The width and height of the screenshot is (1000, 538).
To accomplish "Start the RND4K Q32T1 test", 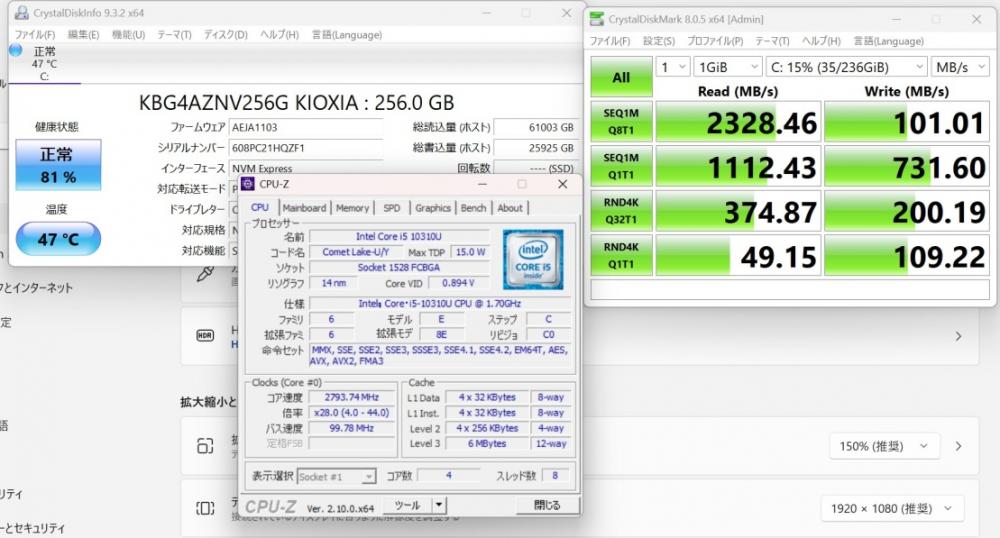I will [x=621, y=211].
